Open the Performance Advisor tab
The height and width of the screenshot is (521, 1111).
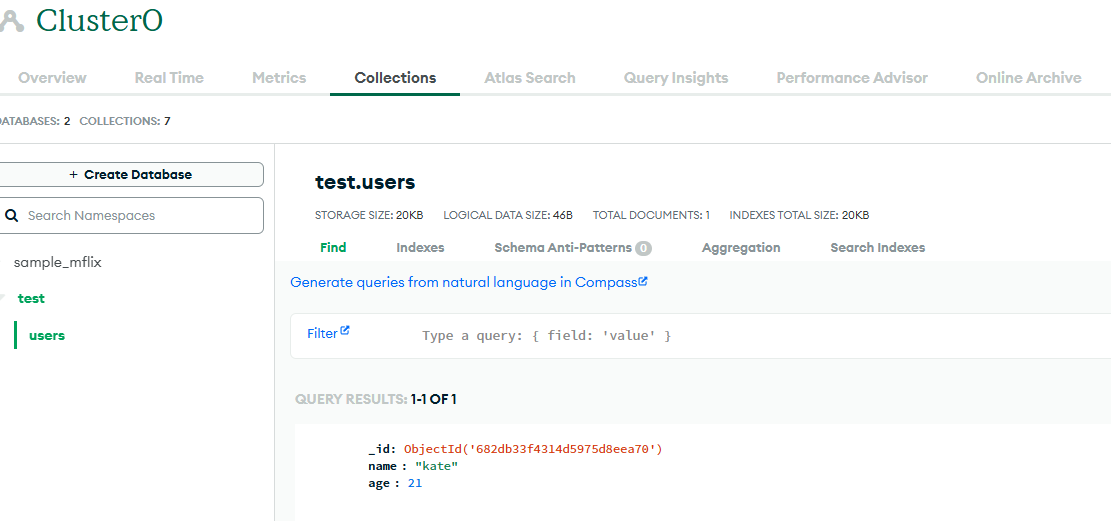click(852, 78)
